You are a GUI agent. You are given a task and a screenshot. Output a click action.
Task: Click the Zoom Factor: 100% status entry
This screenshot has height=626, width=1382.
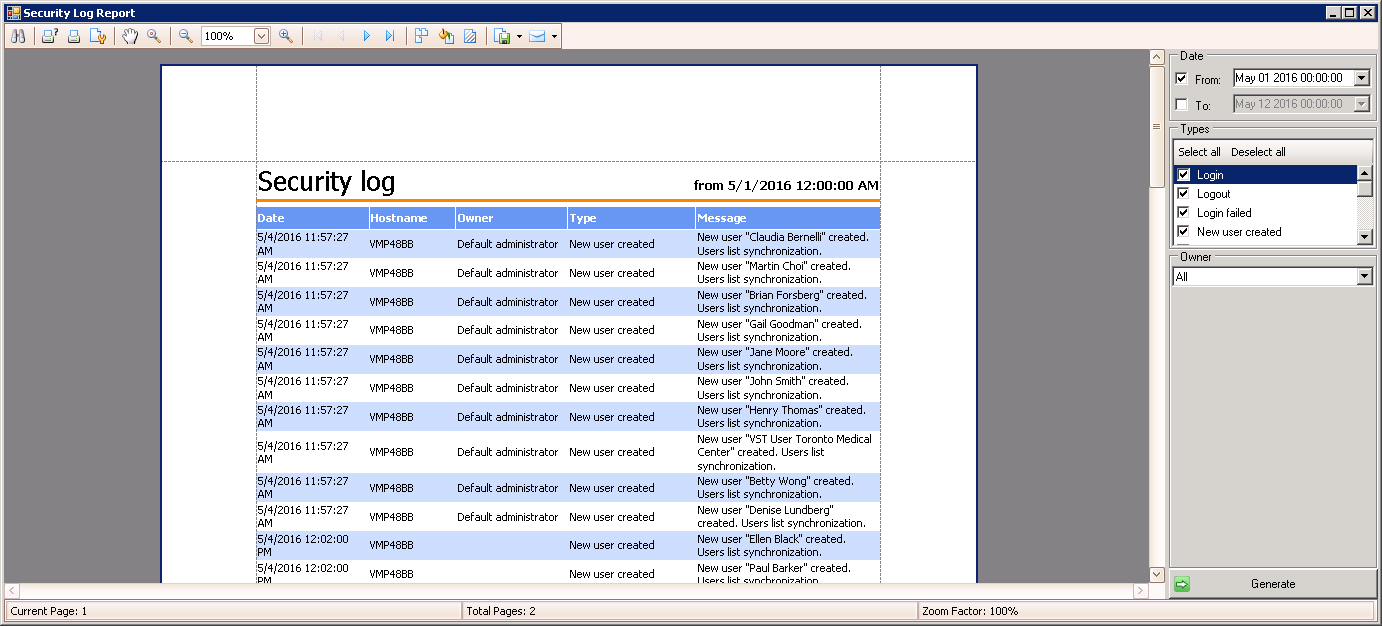pyautogui.click(x=970, y=611)
